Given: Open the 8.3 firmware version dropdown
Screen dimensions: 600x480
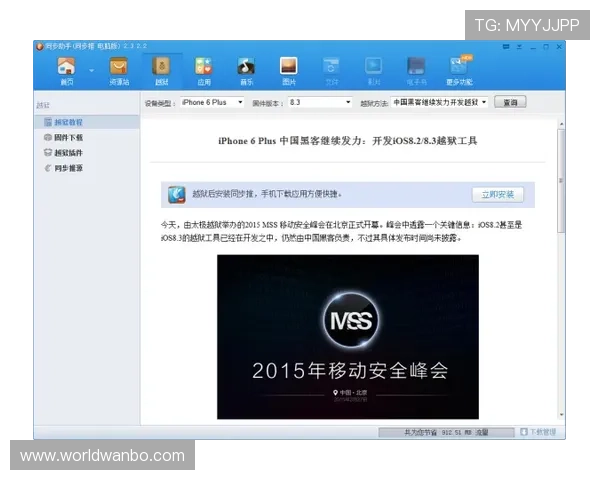Looking at the screenshot, I should [x=320, y=102].
